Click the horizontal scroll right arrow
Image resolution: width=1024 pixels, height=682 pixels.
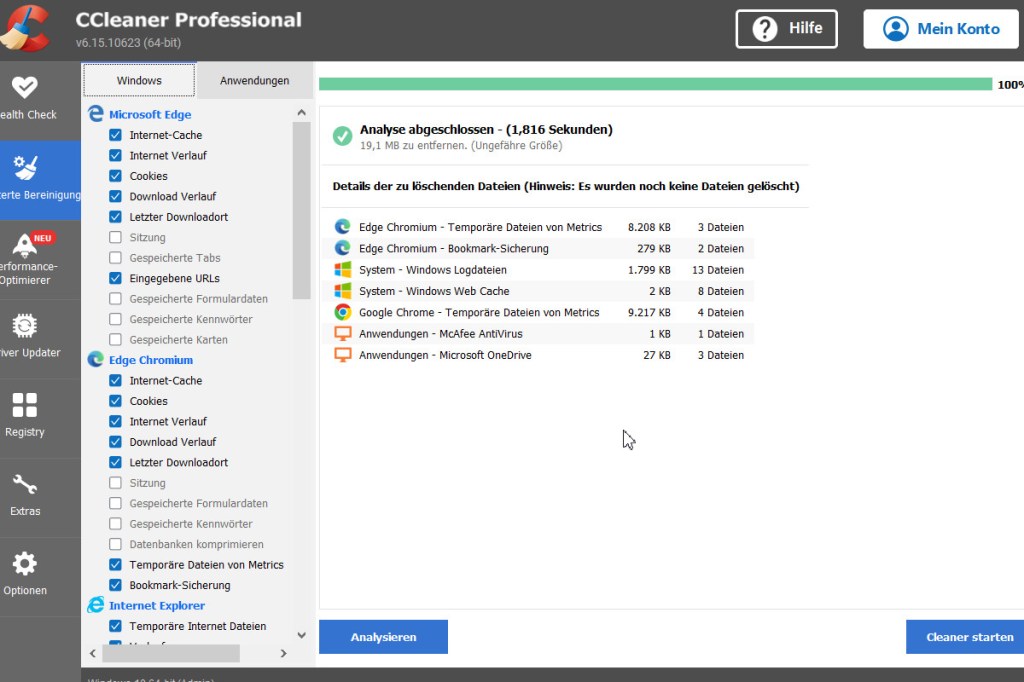pyautogui.click(x=283, y=653)
